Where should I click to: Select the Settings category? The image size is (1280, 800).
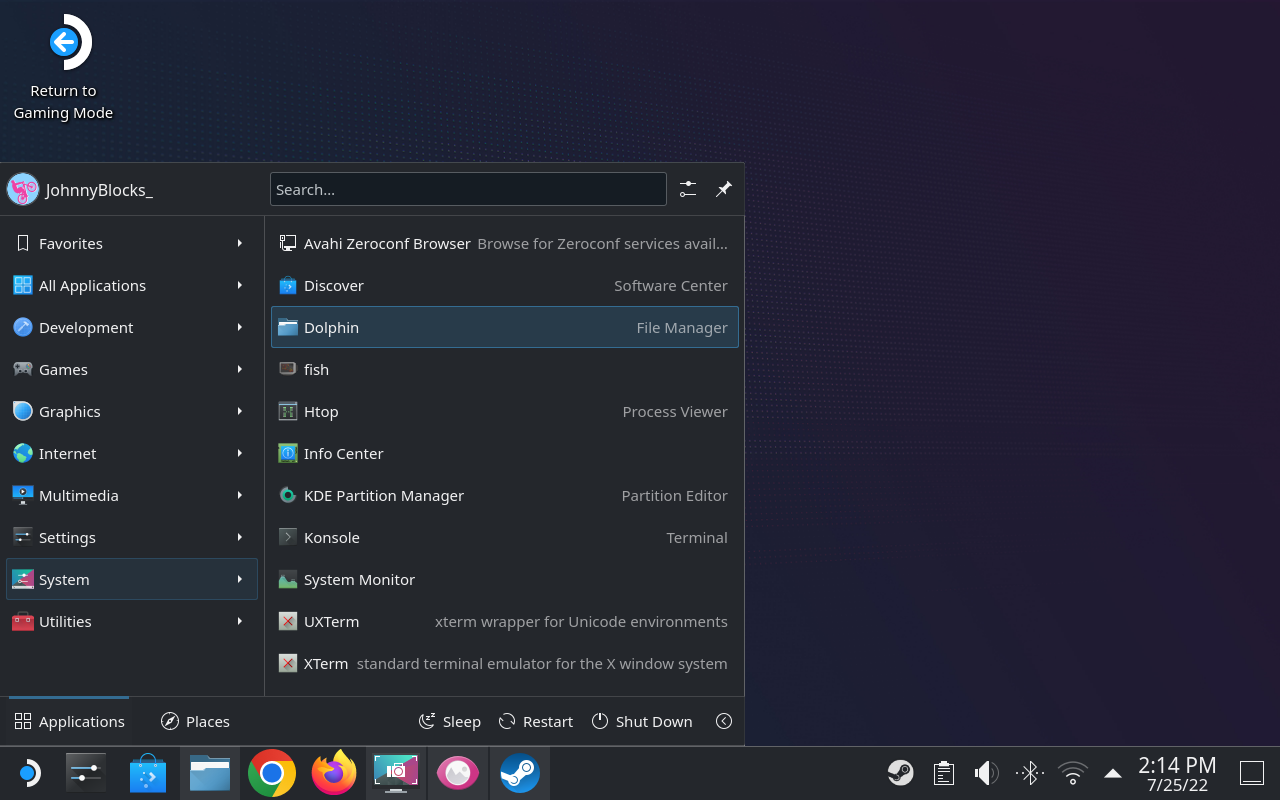pyautogui.click(x=132, y=537)
